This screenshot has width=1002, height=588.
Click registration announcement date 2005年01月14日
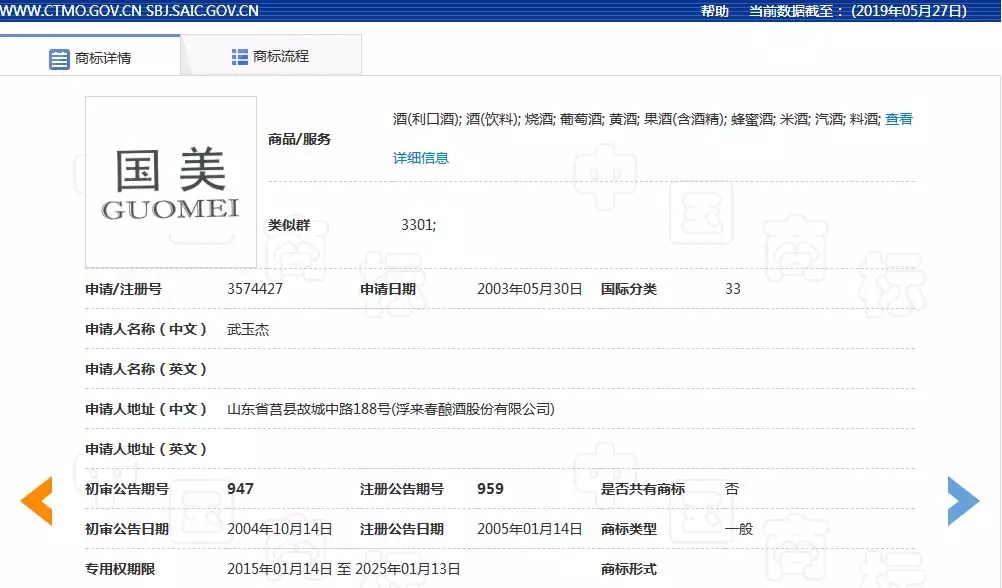530,529
